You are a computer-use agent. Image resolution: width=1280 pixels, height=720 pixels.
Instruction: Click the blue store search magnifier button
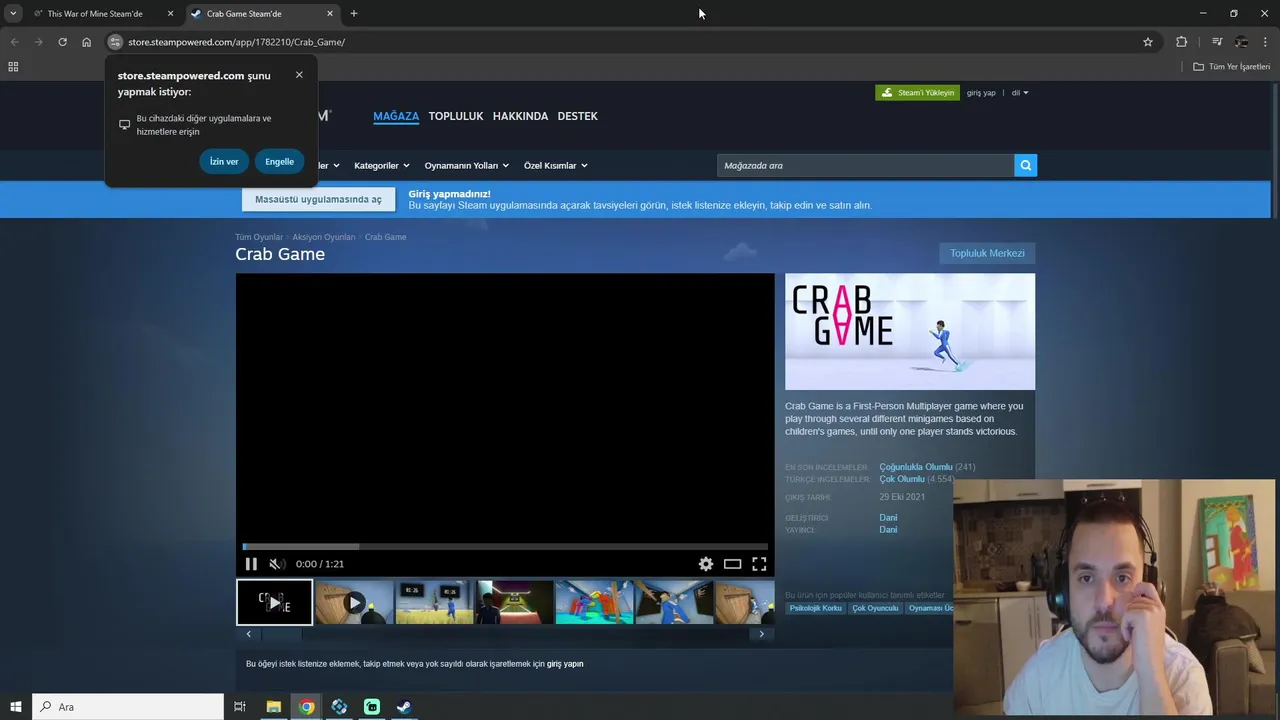click(1025, 166)
